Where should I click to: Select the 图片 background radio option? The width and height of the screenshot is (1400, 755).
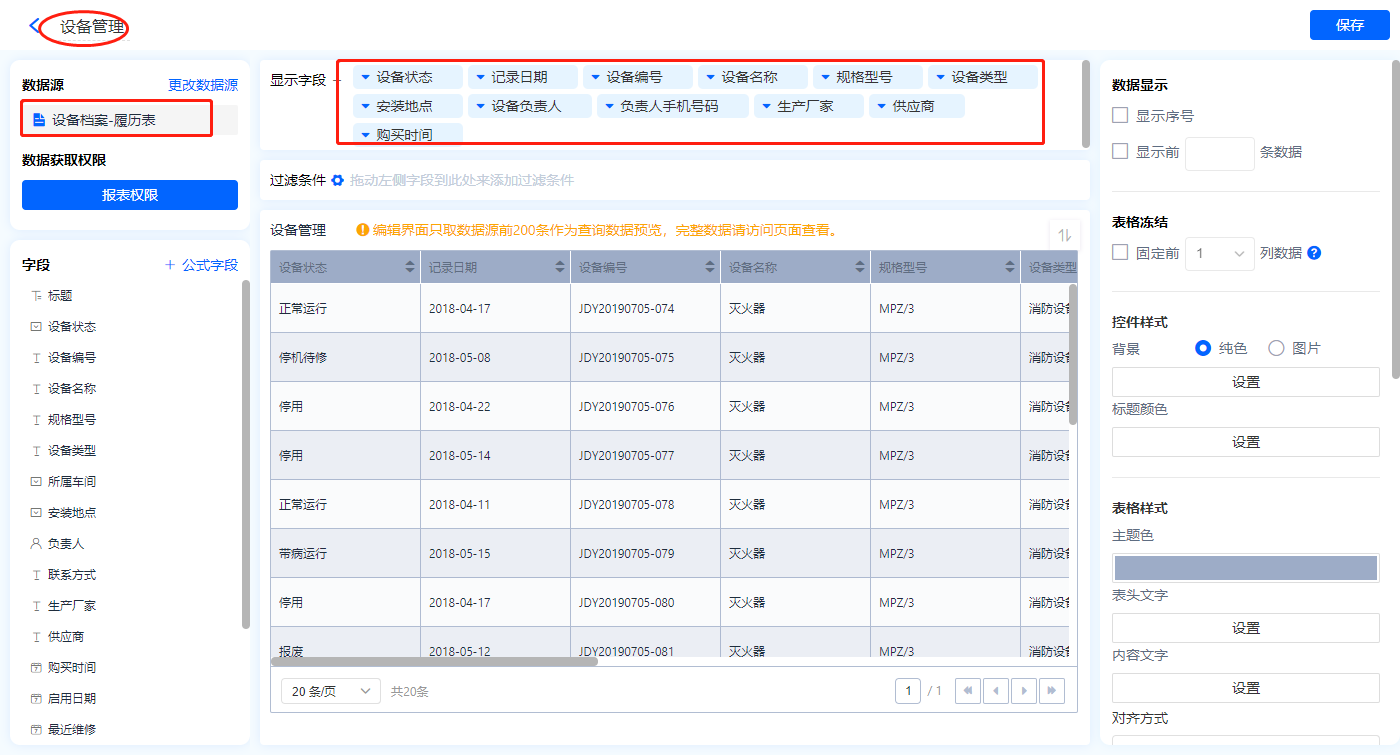tap(1276, 348)
